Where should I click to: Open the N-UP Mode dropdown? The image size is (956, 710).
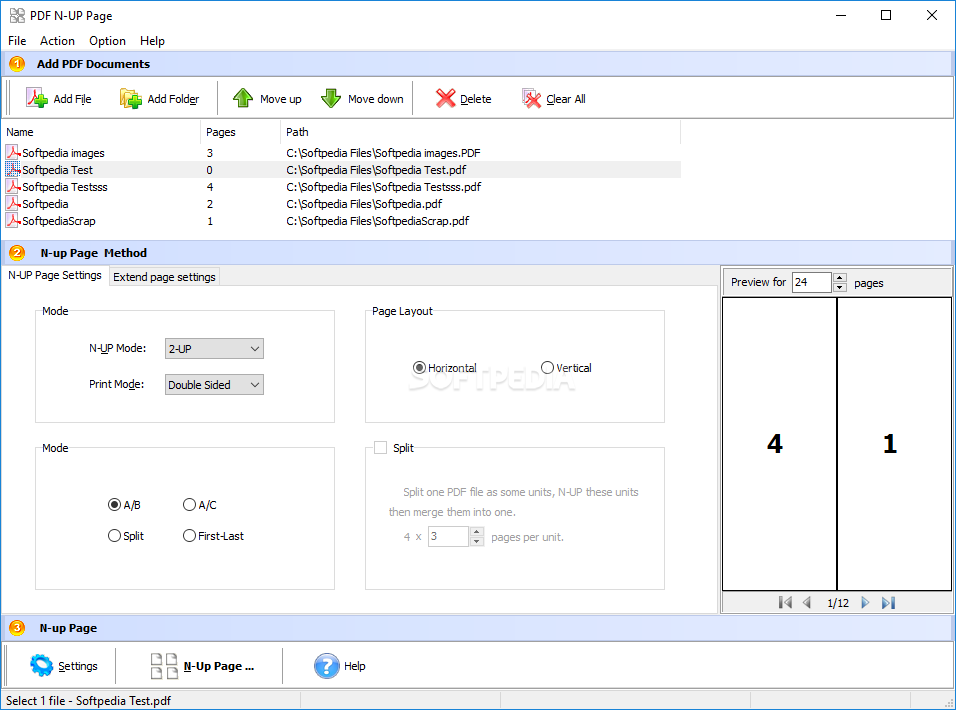pos(214,349)
